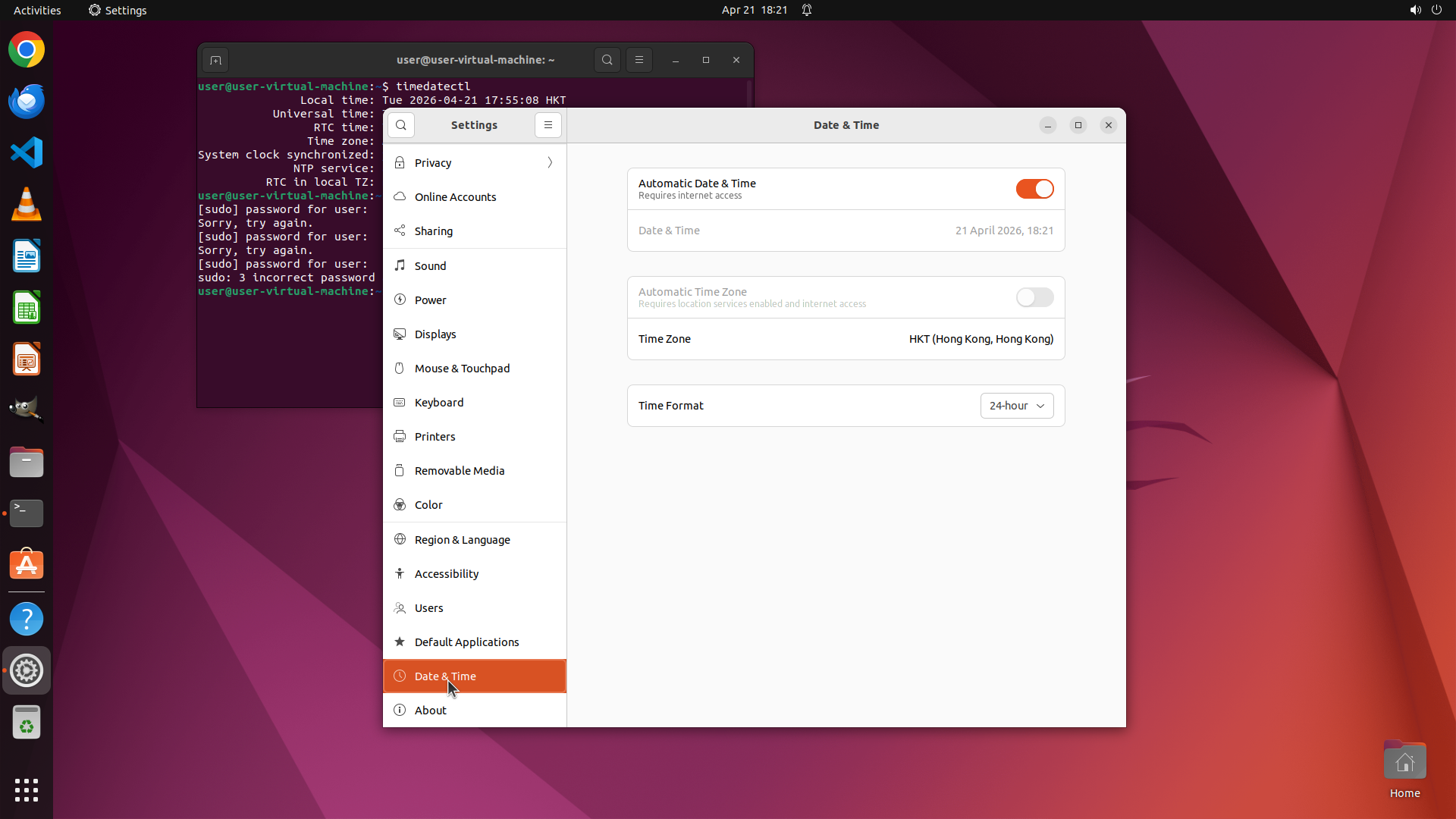Click the notification bell in the top bar

point(807,10)
